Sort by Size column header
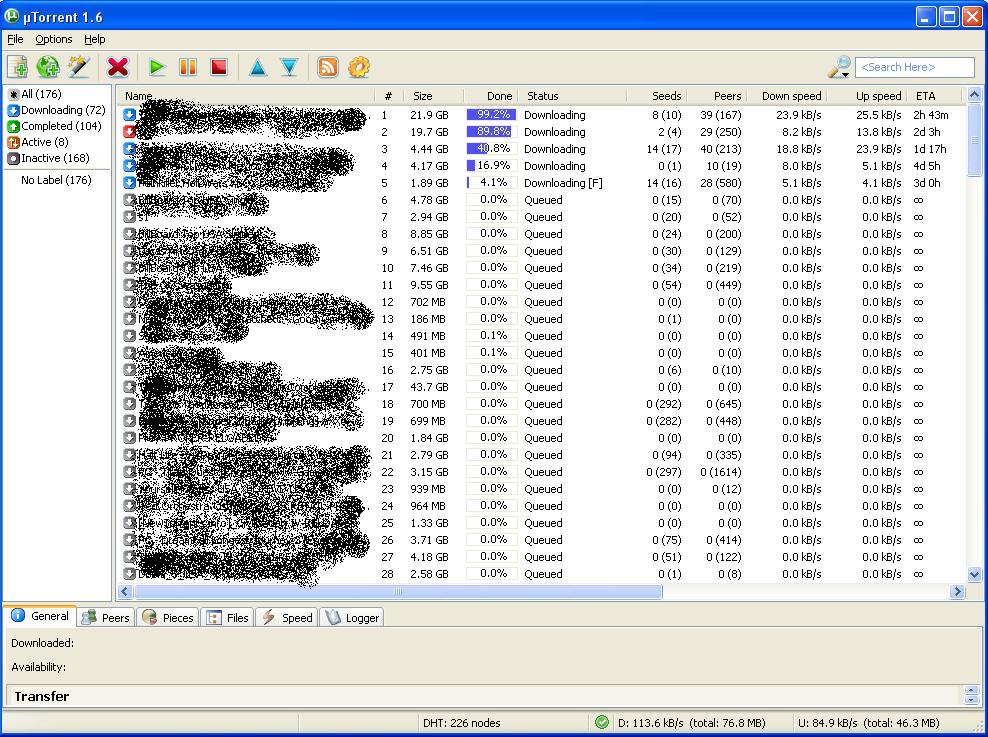 [434, 96]
